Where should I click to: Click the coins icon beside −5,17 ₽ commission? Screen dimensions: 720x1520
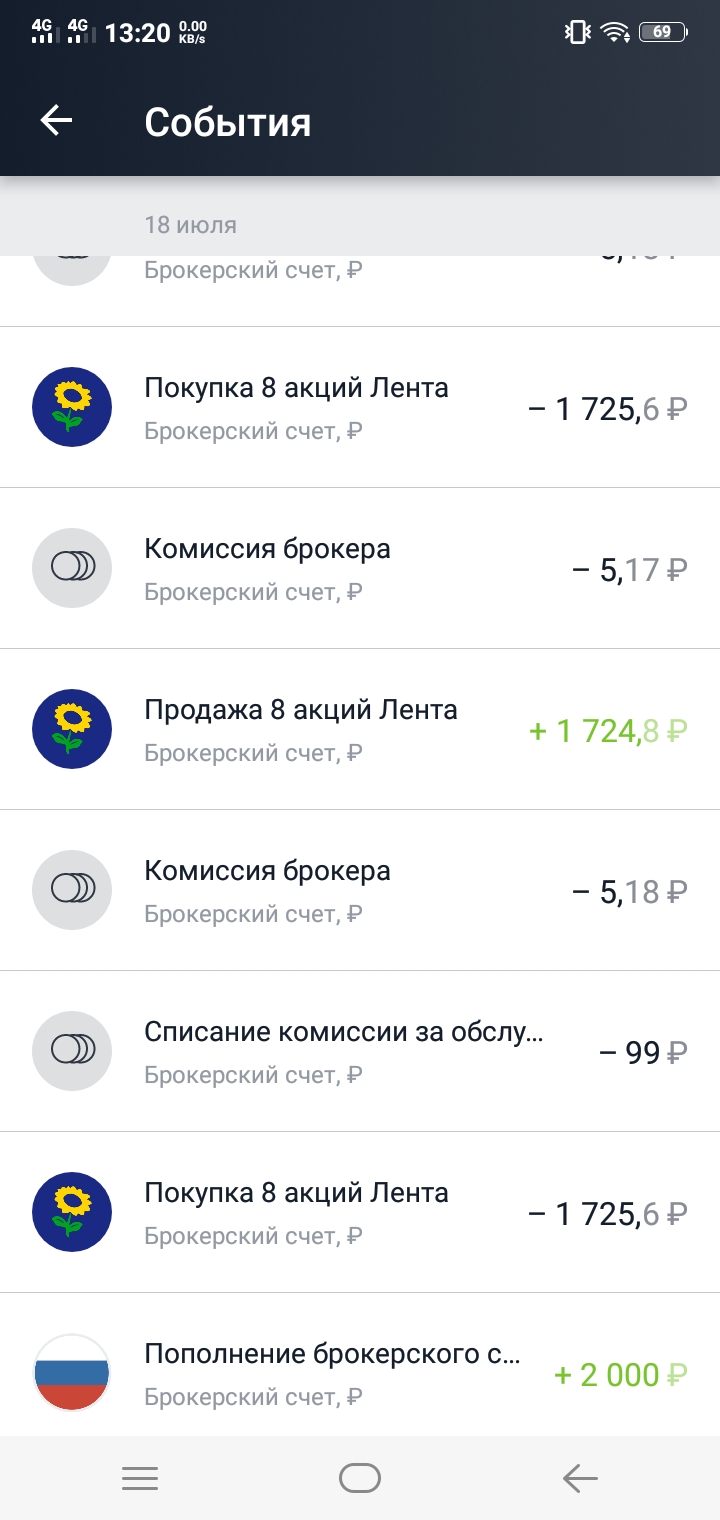click(x=72, y=568)
